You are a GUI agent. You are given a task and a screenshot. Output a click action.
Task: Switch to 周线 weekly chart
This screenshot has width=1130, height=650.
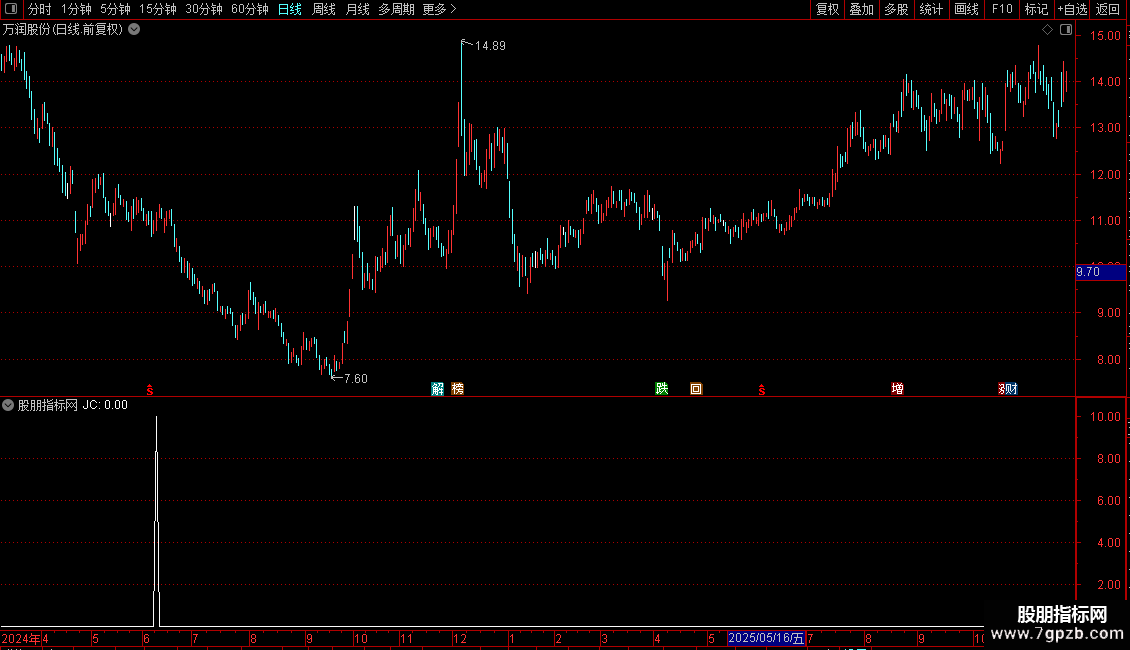324,9
